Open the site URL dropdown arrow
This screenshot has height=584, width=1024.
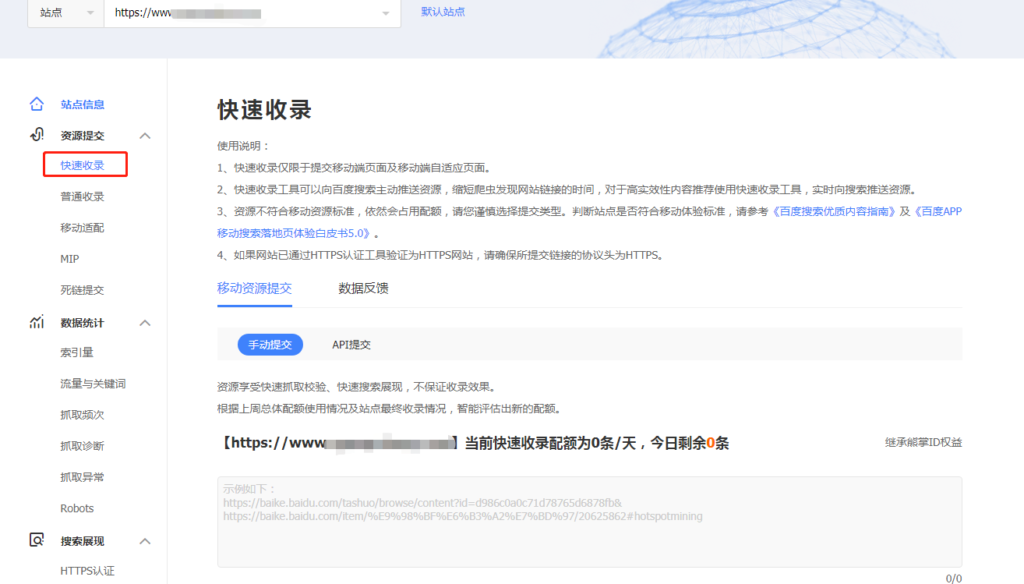coord(386,13)
